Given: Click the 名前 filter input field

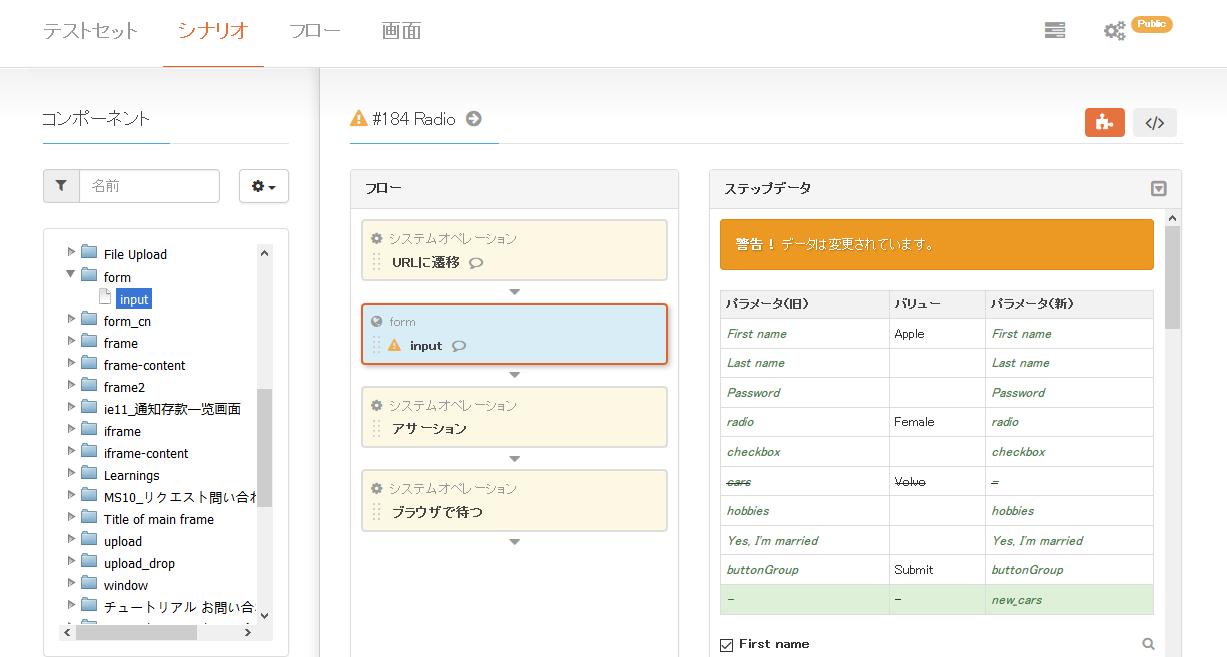Looking at the screenshot, I should pos(149,186).
